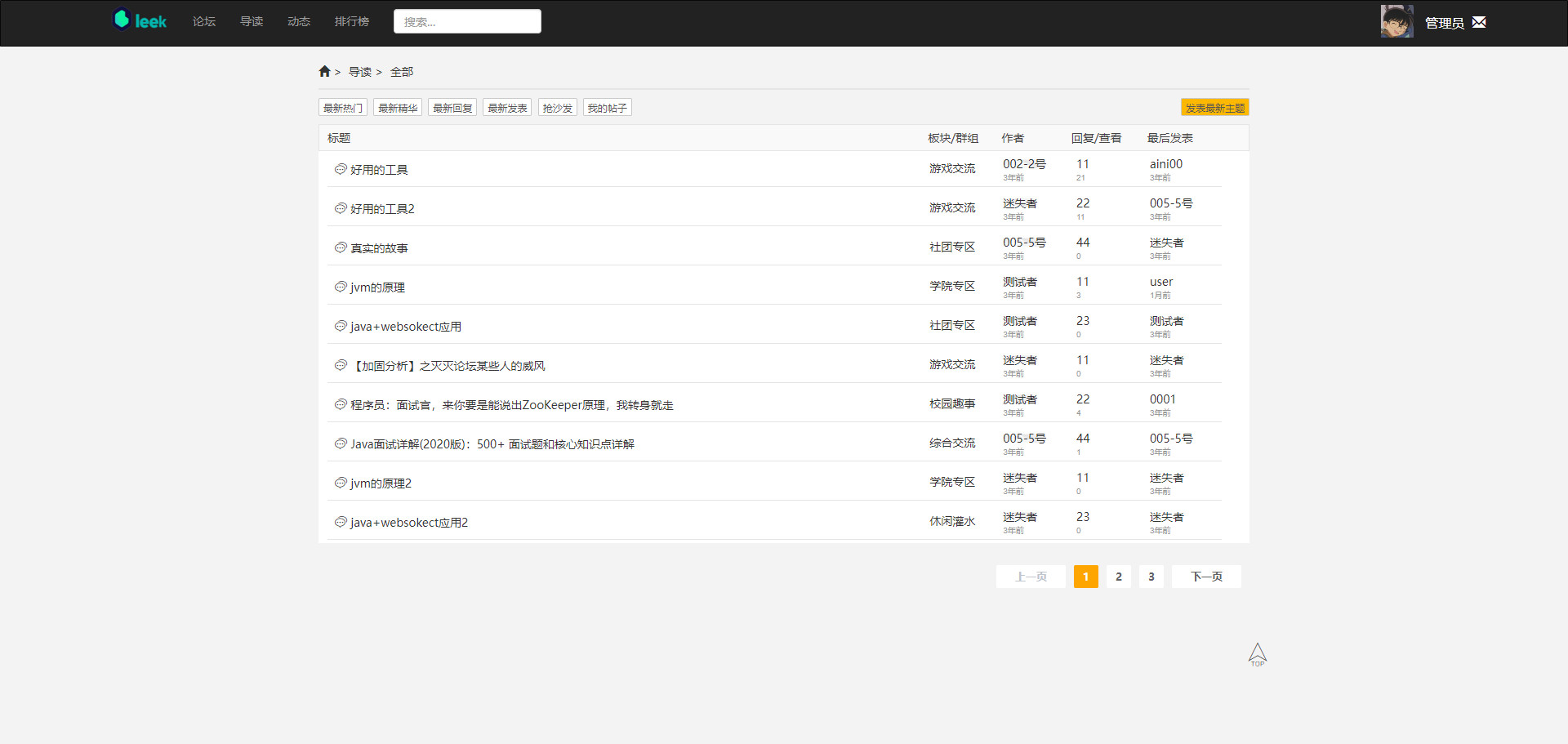Click topic icon beside java+websokect应用
The image size is (1568, 744).
pyautogui.click(x=341, y=326)
